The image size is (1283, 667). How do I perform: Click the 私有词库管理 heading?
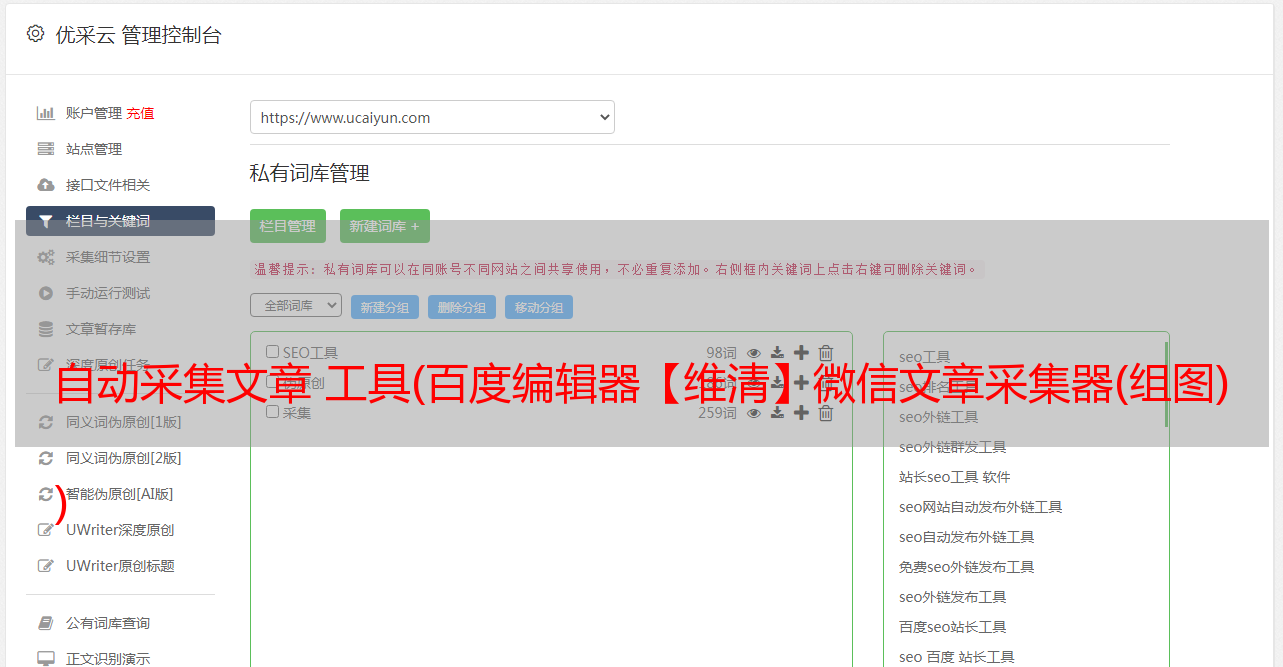[x=310, y=173]
